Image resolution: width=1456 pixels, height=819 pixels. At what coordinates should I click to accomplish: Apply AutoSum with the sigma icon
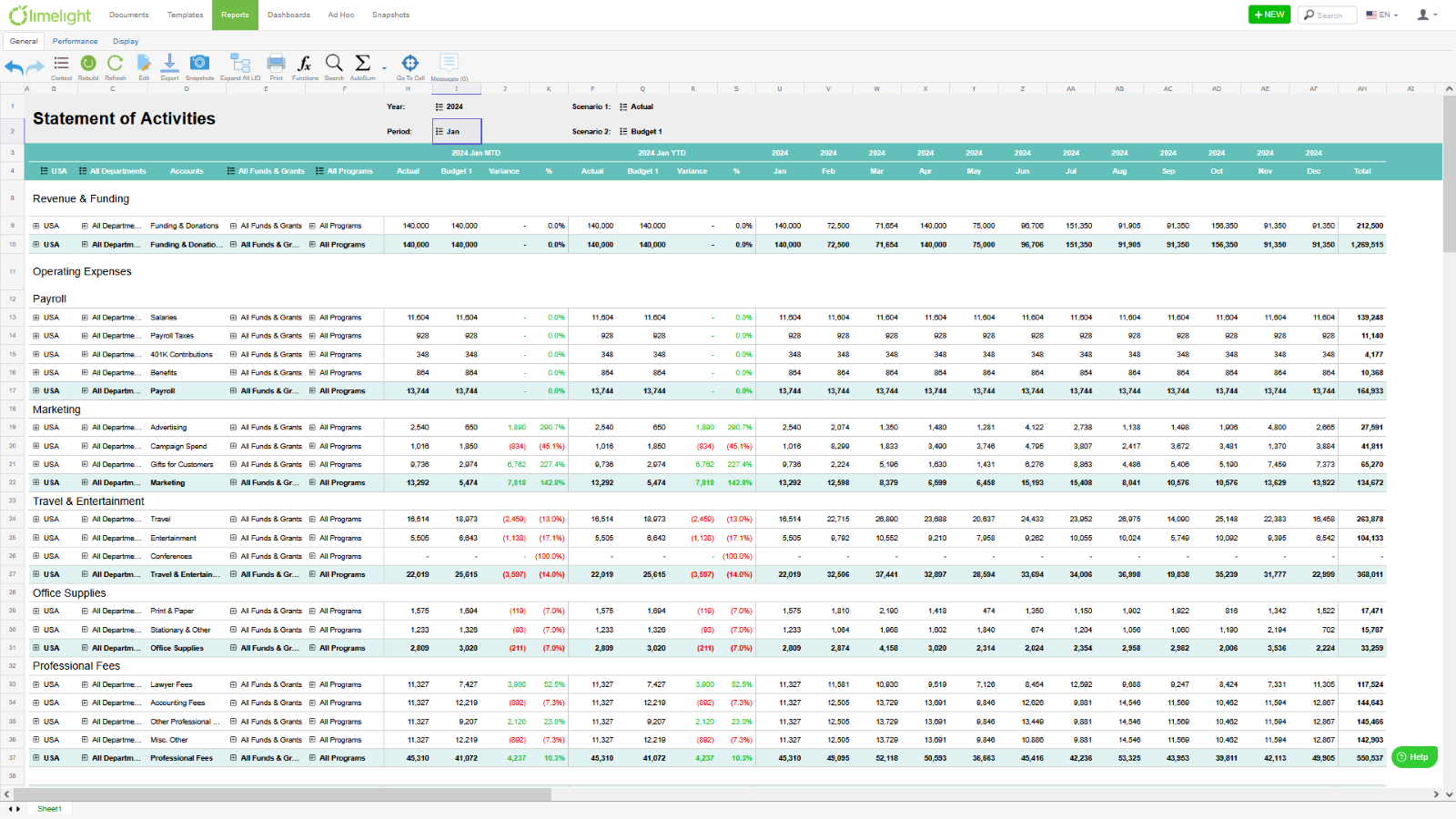[362, 66]
